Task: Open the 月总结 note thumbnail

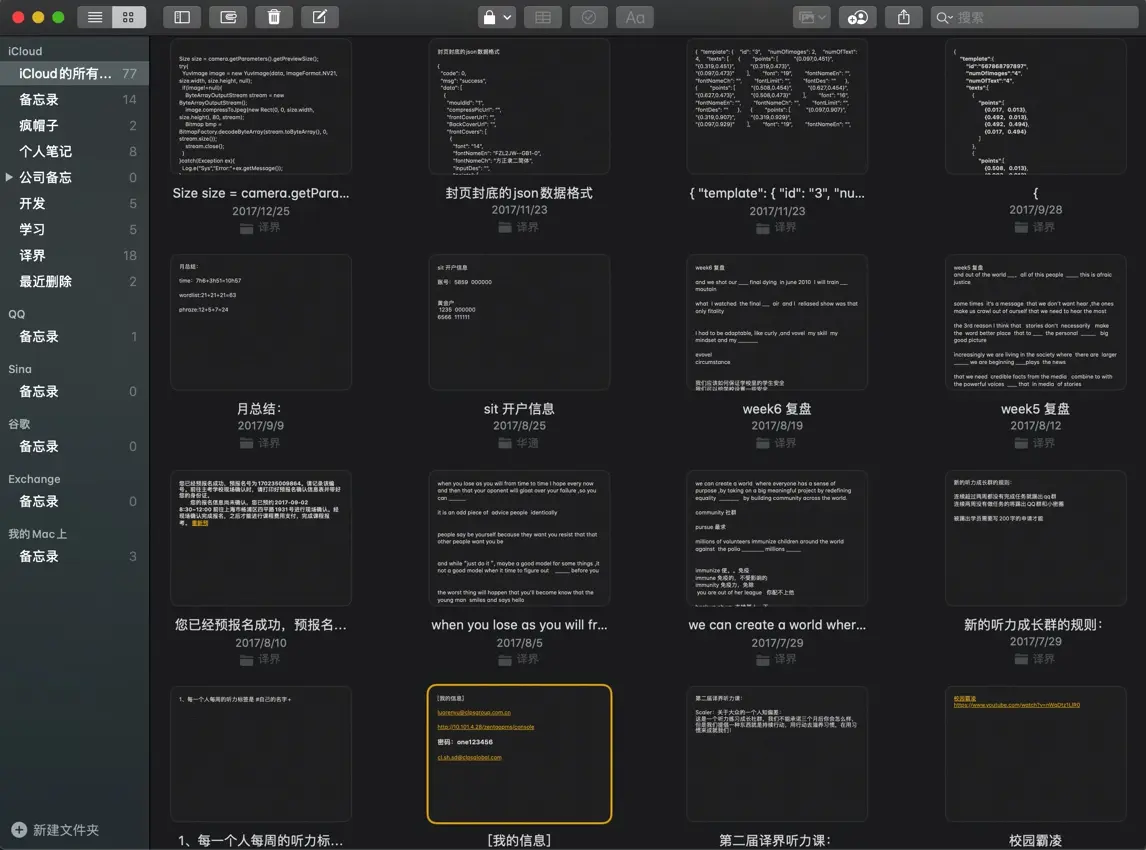Action: point(261,322)
